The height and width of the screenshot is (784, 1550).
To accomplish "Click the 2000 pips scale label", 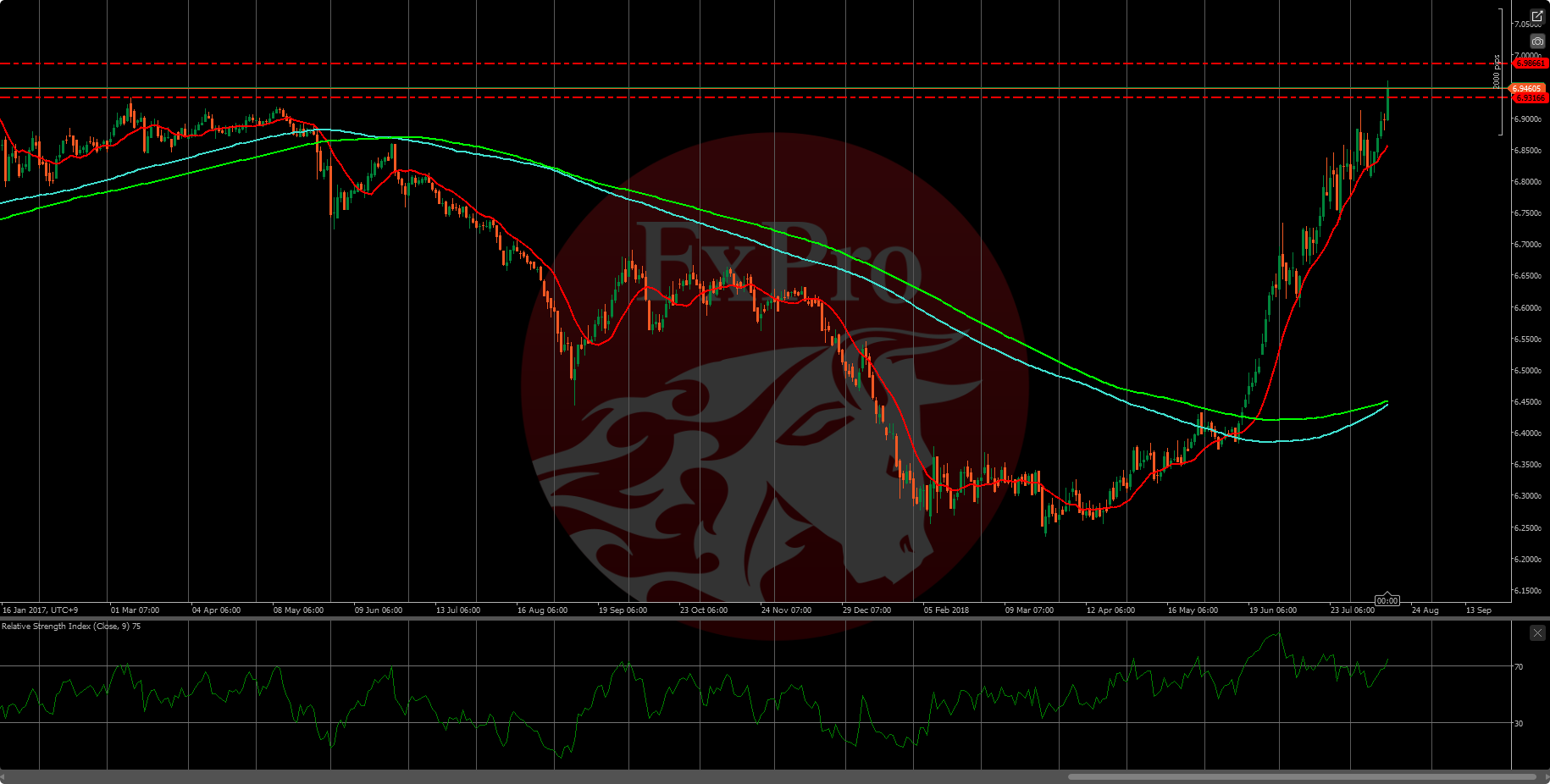I will pos(1497,72).
